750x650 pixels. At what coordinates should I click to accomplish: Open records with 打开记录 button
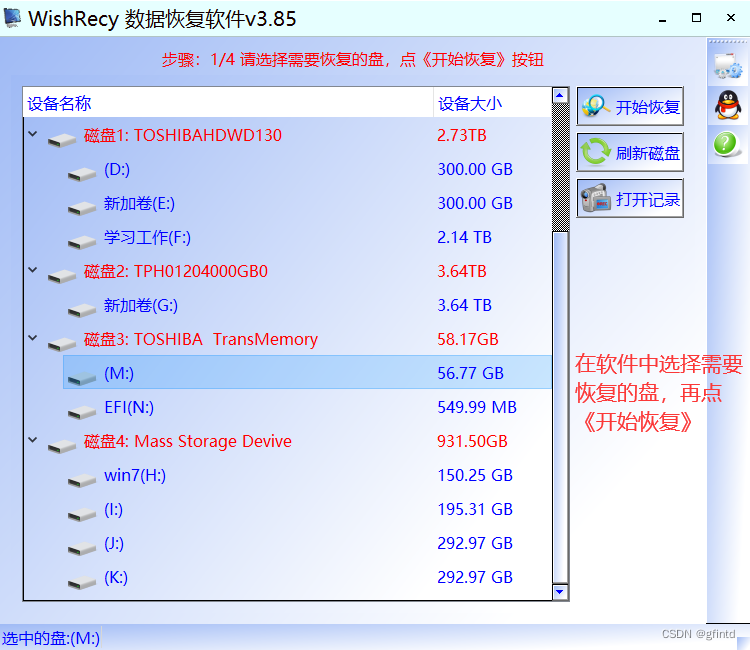coord(630,198)
